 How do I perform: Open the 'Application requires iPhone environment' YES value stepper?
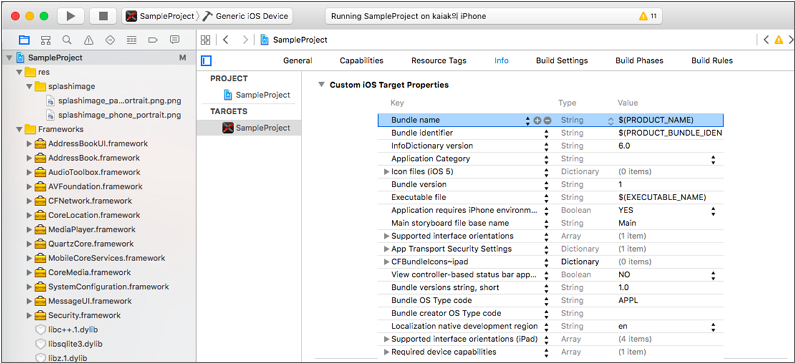[x=713, y=210]
